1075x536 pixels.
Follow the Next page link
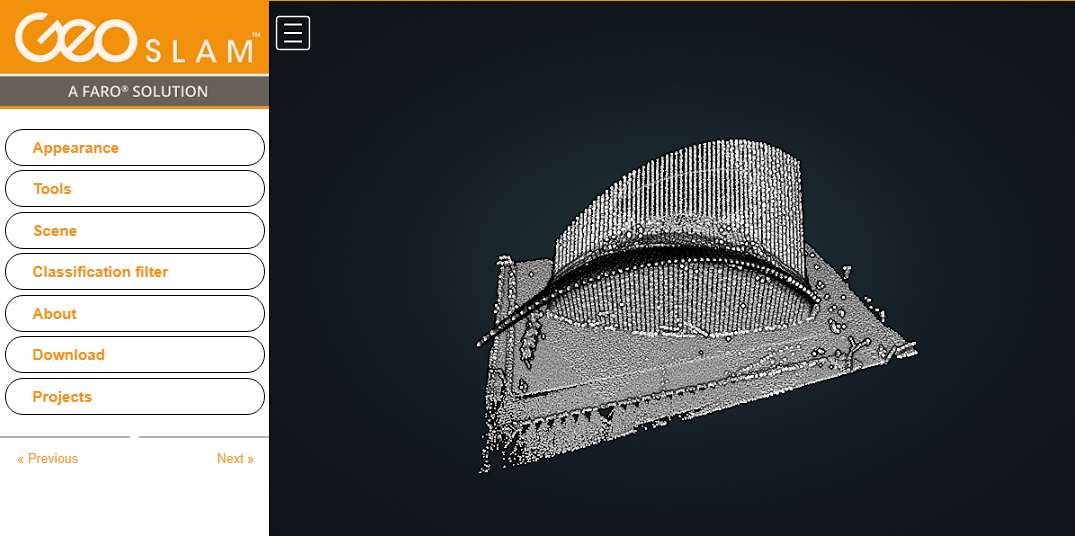pyautogui.click(x=235, y=459)
